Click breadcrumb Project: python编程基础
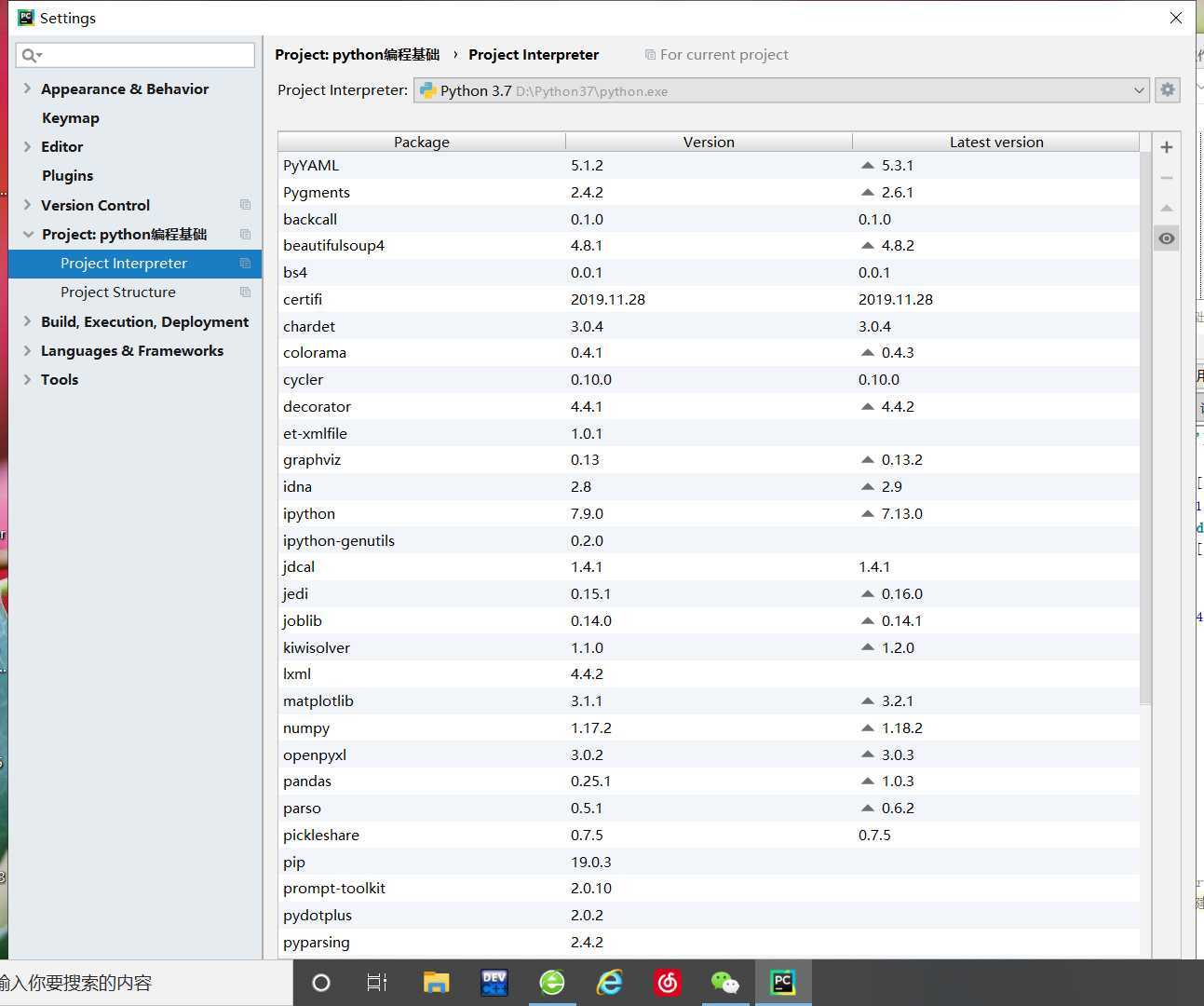 (357, 55)
